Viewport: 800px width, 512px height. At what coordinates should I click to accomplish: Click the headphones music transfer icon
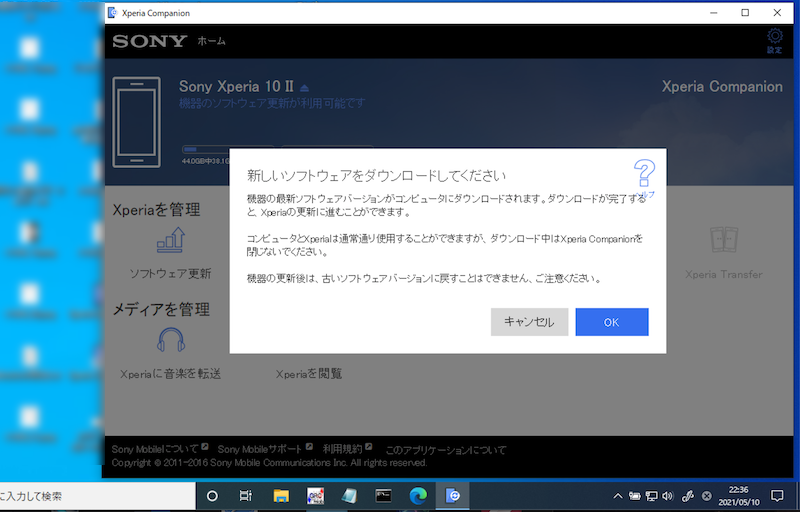tap(170, 341)
